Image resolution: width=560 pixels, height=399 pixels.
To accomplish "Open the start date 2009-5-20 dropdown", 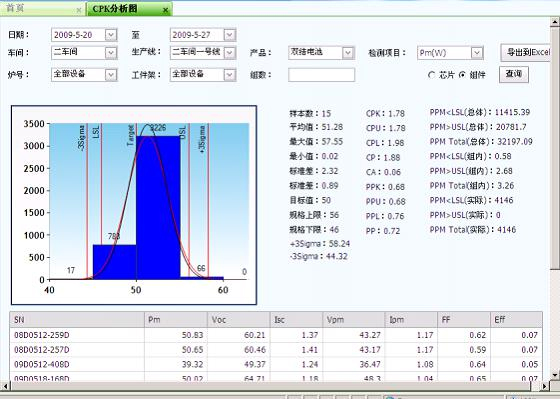I will [x=111, y=35].
